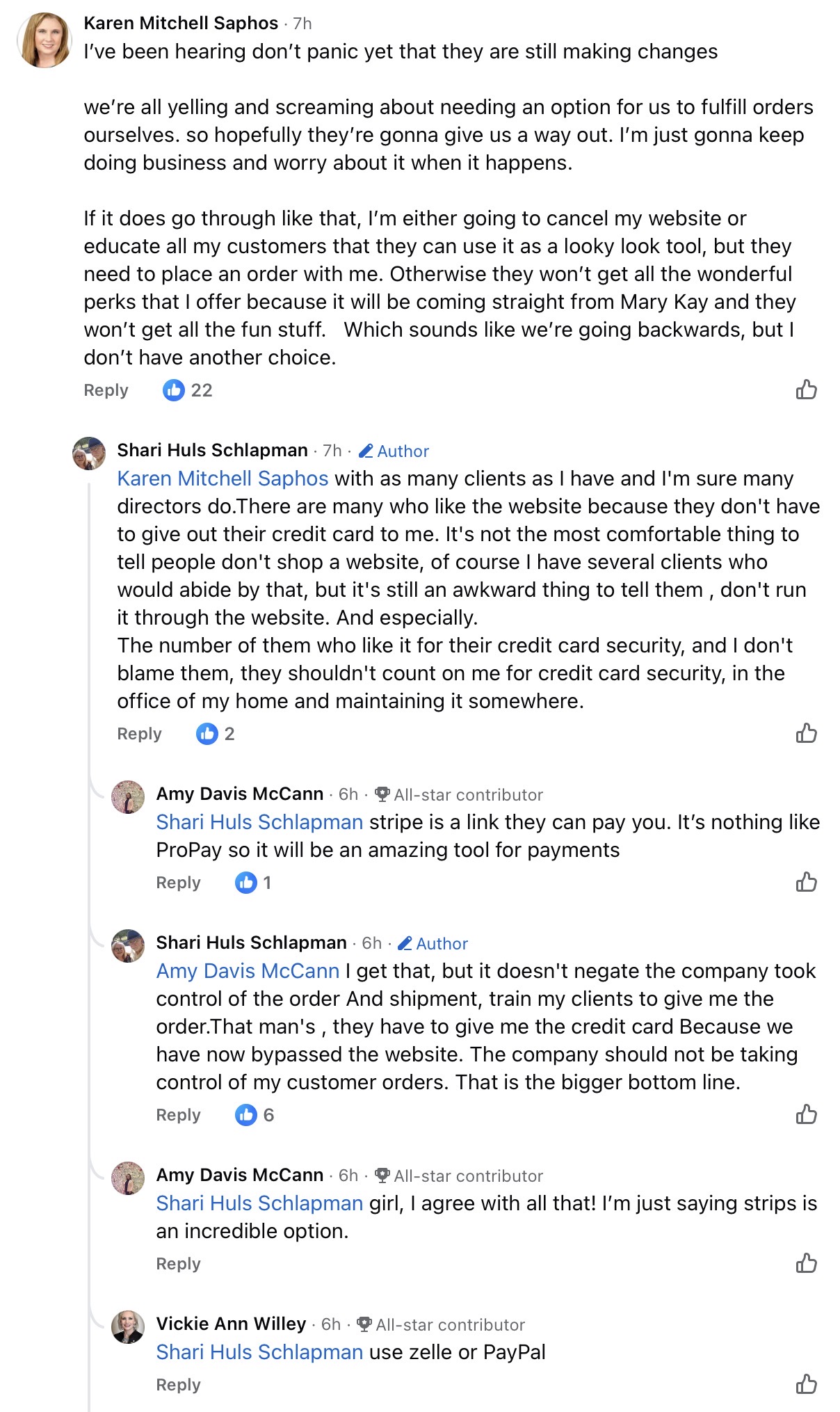
Task: Reply to Amy's "incredible option" comment
Action: tap(178, 1264)
